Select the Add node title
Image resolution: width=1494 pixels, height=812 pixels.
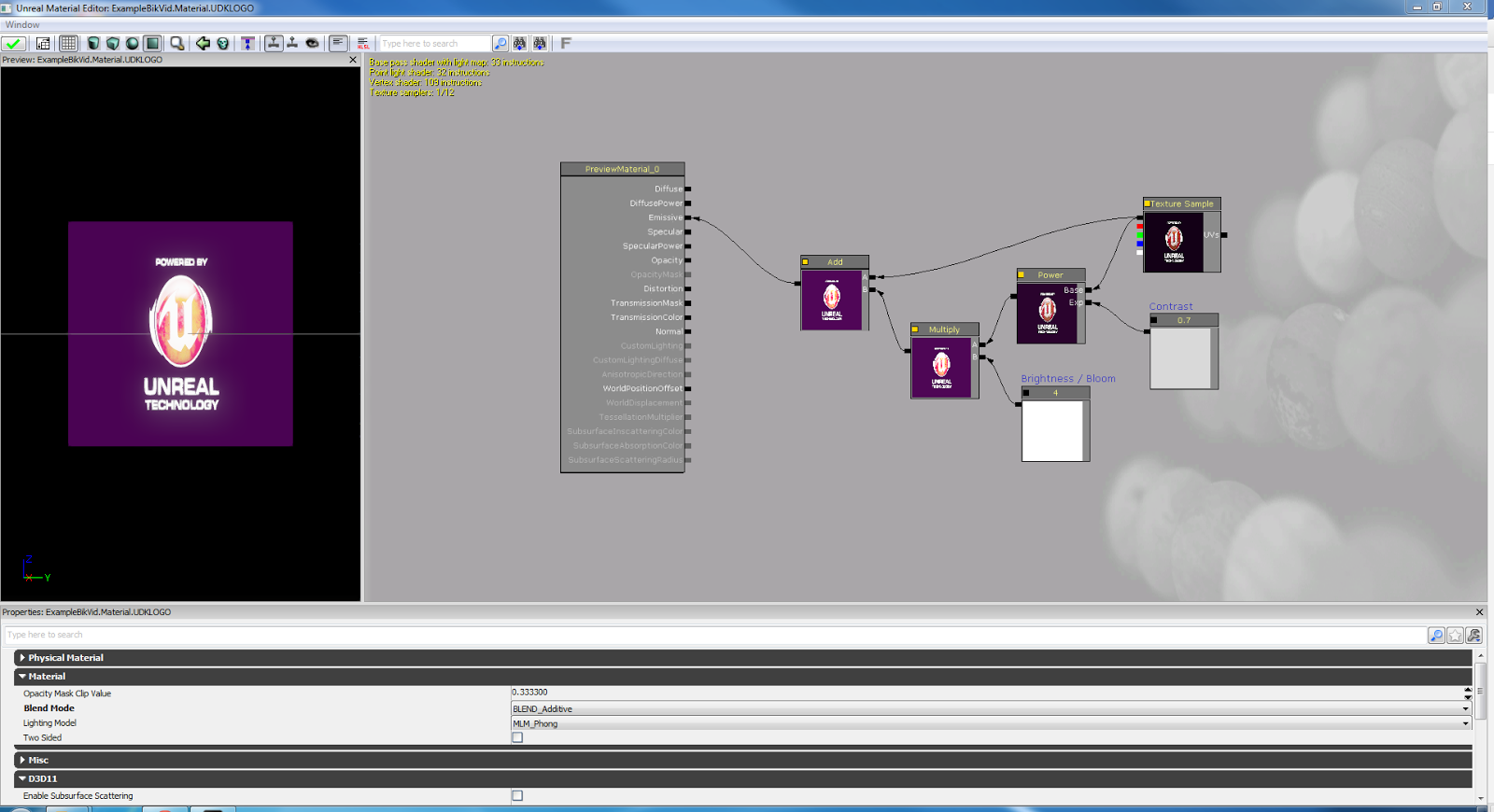[x=835, y=262]
